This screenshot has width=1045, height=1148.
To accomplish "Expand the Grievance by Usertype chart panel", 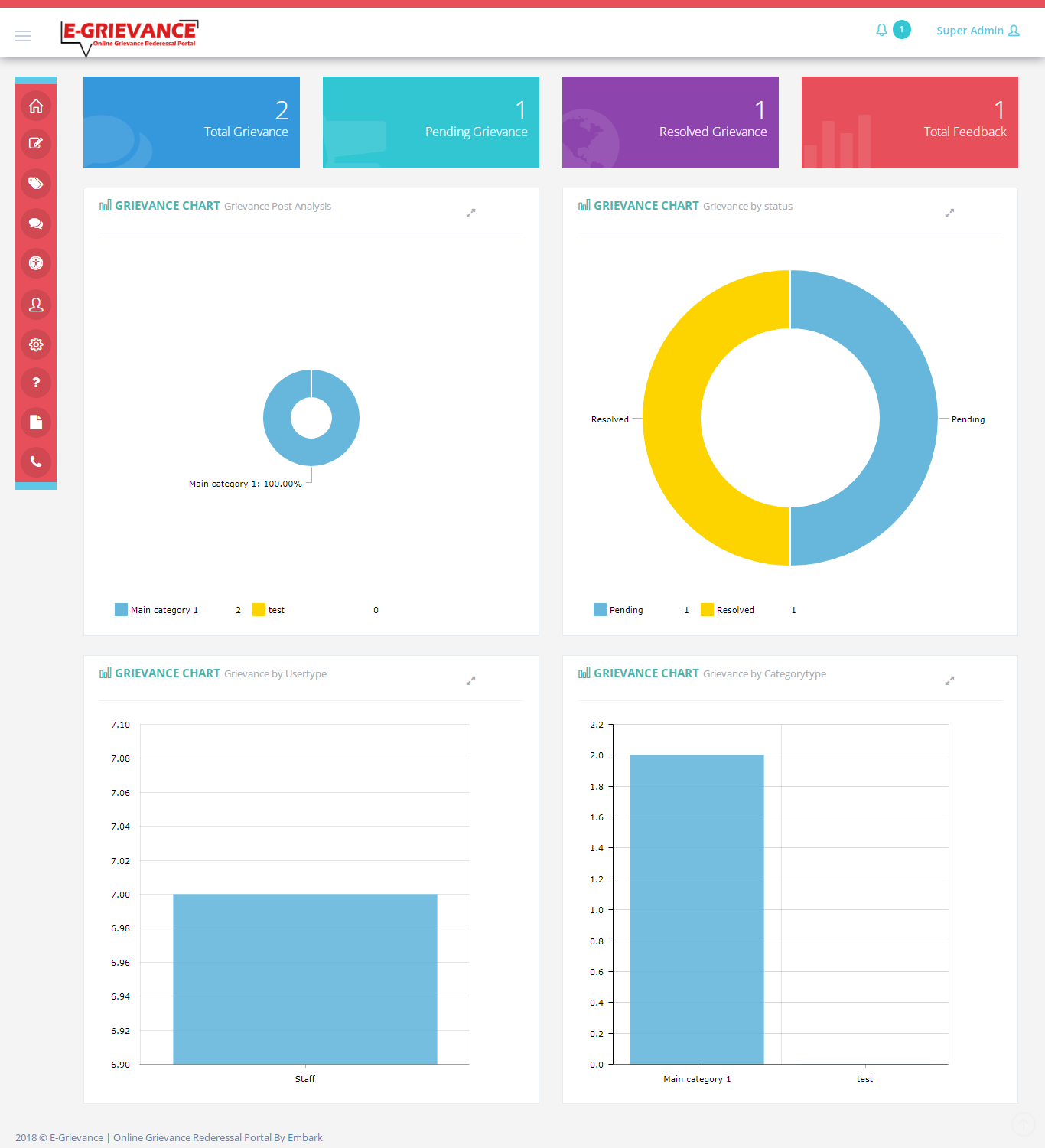I will 470,680.
